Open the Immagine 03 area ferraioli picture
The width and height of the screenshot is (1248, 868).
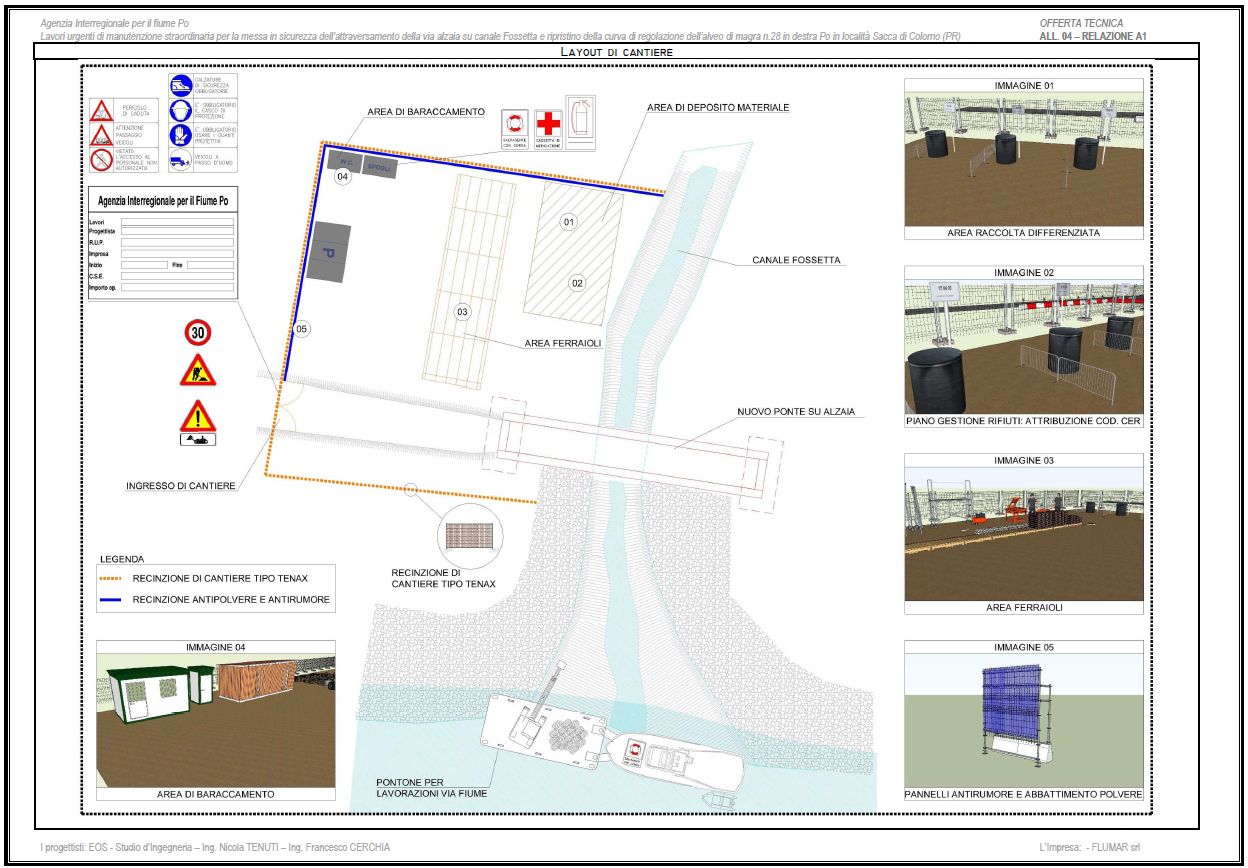(x=1024, y=534)
